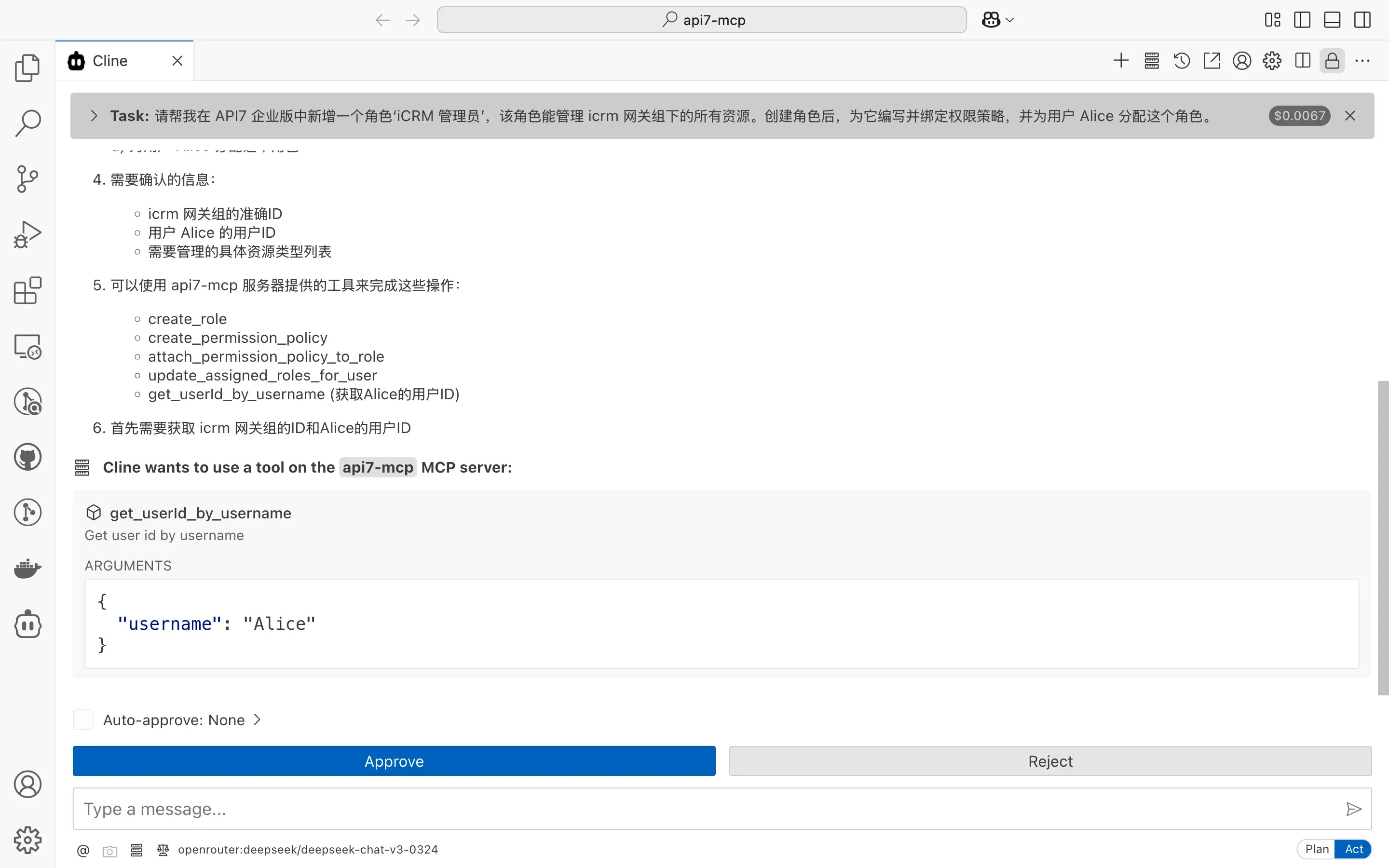
Task: Open Cline settings with the gear icon
Action: click(1272, 60)
